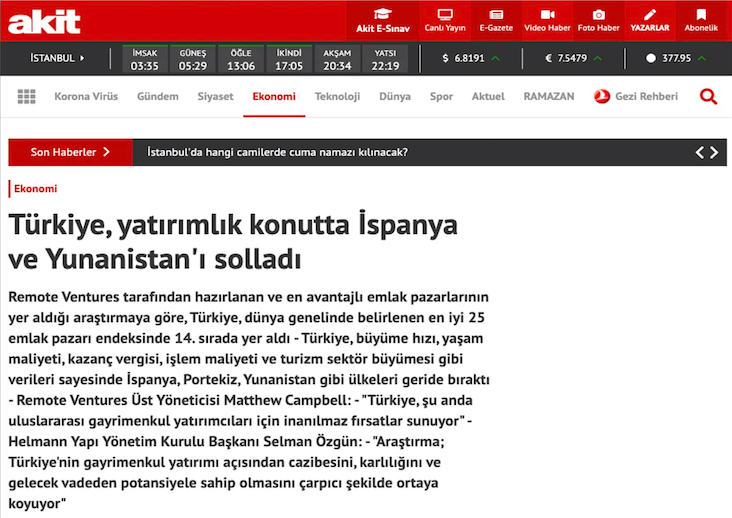Open the Gündem section
The width and height of the screenshot is (732, 518).
coord(158,97)
